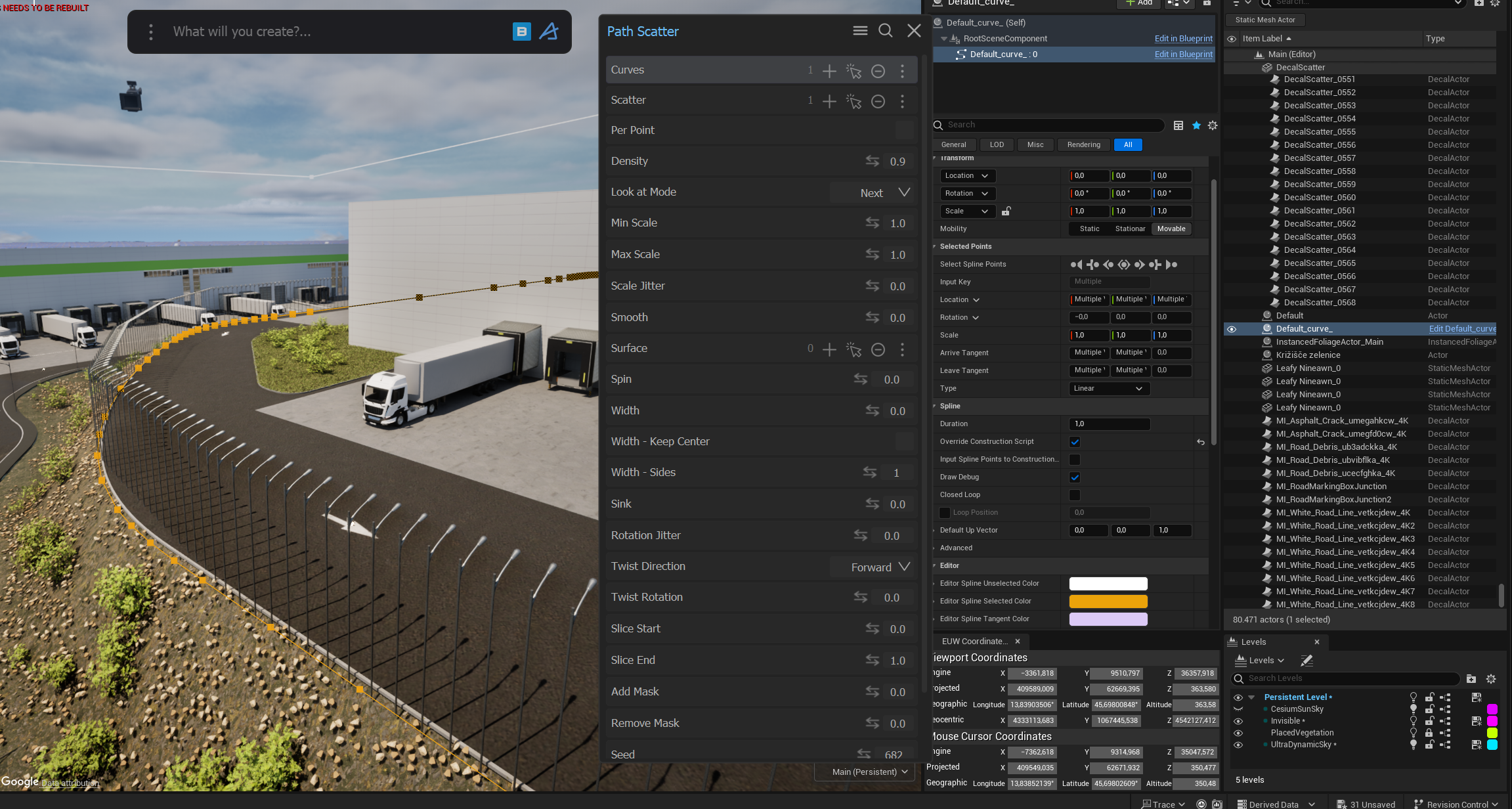Open the spline point Type Linear dropdown
The width and height of the screenshot is (1512, 809).
tap(1109, 389)
